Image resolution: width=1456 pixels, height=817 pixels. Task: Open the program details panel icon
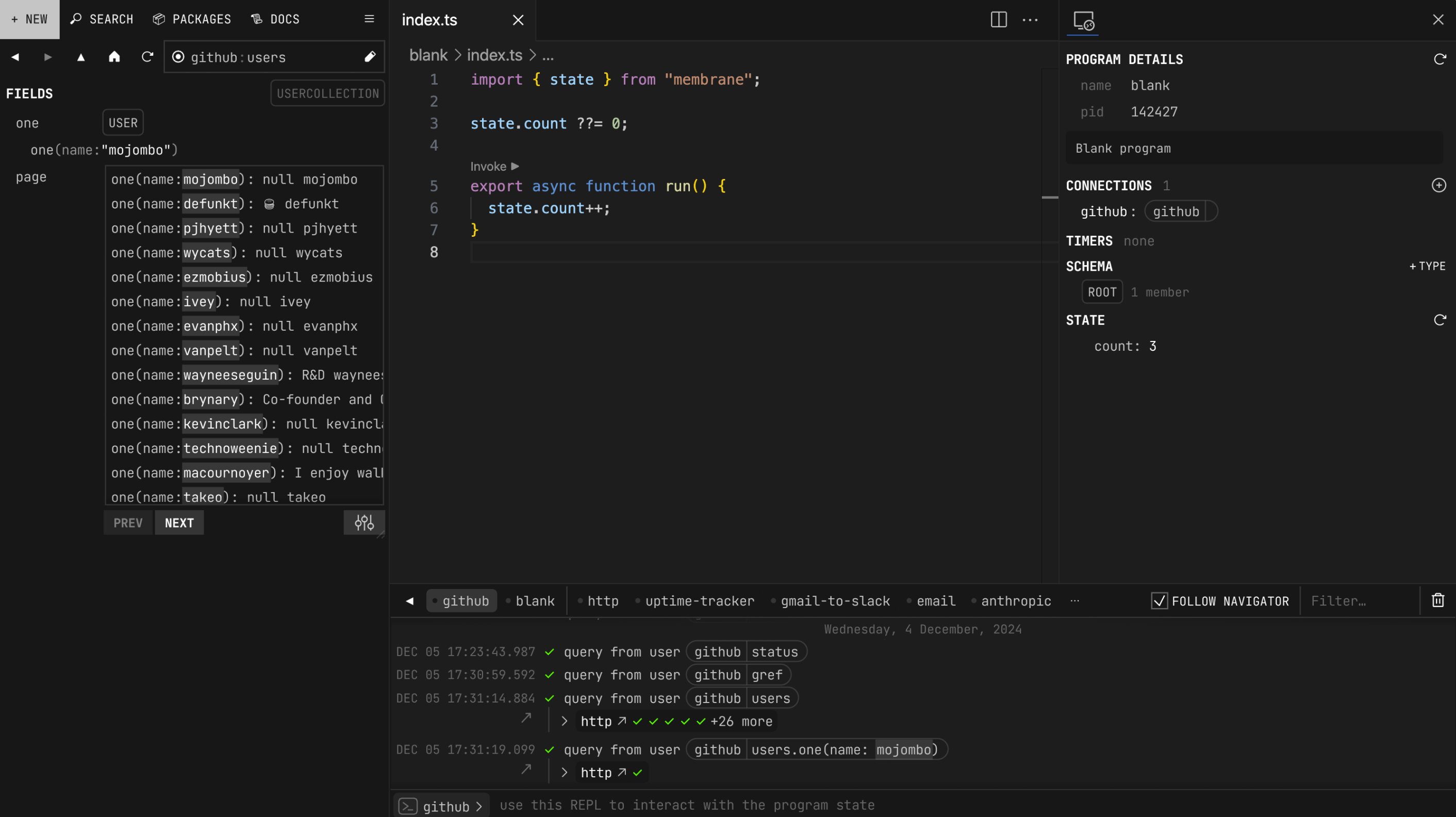pos(1084,21)
